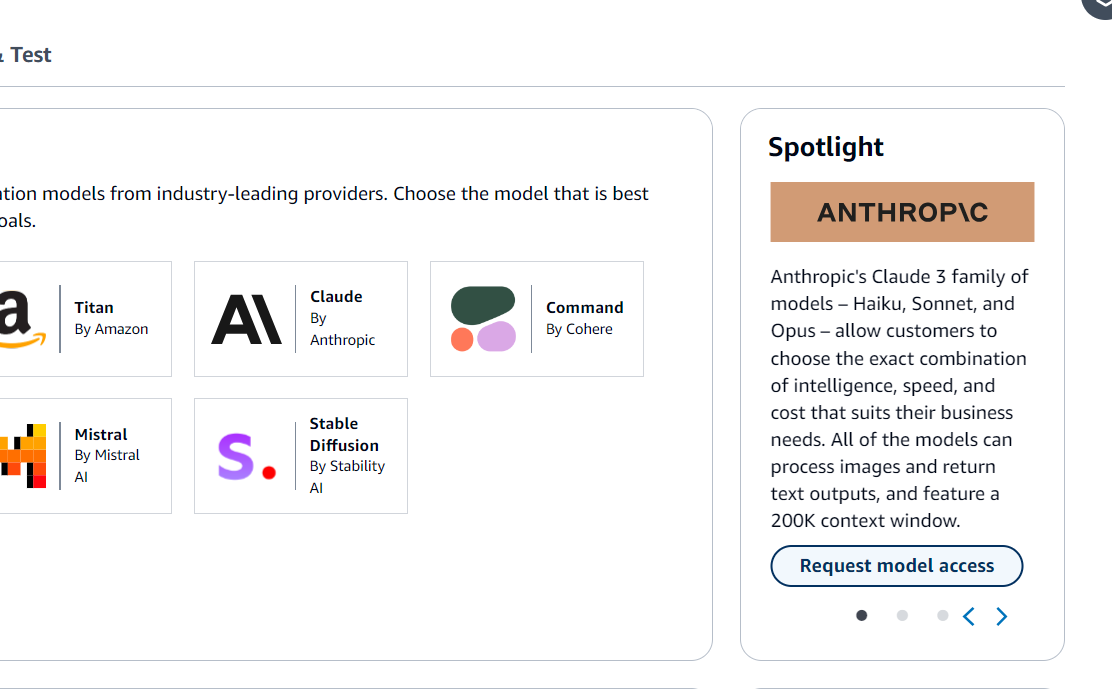Pick the Command model name label
Image resolution: width=1112 pixels, height=689 pixels.
(x=584, y=308)
